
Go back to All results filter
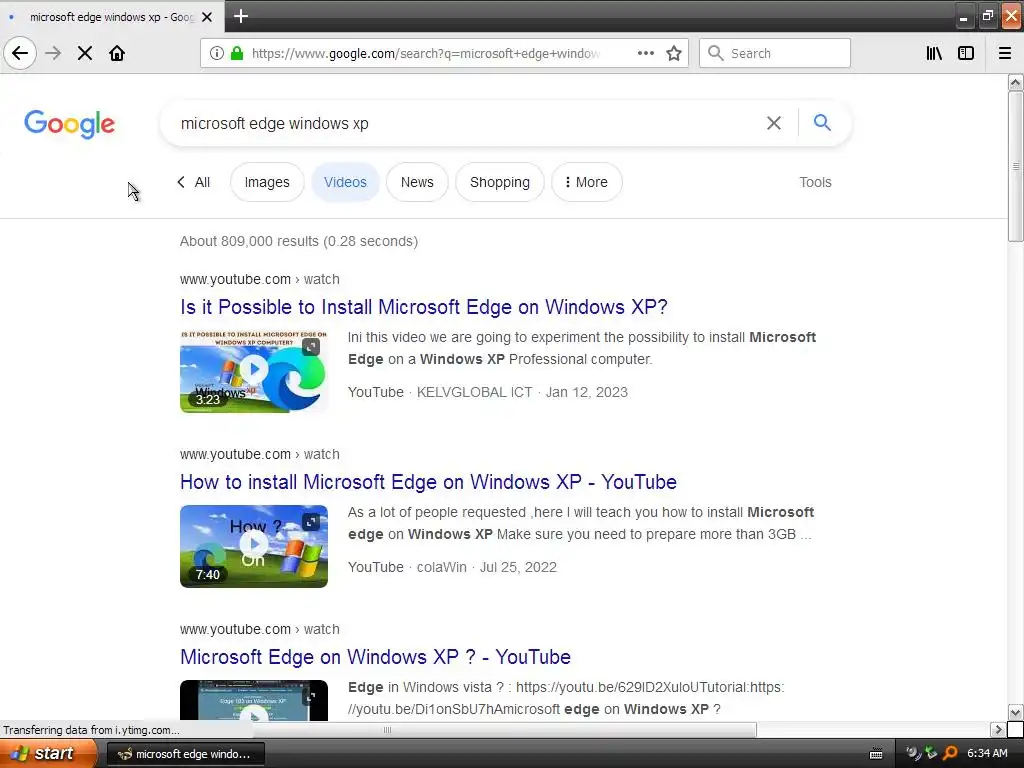pyautogui.click(x=194, y=182)
